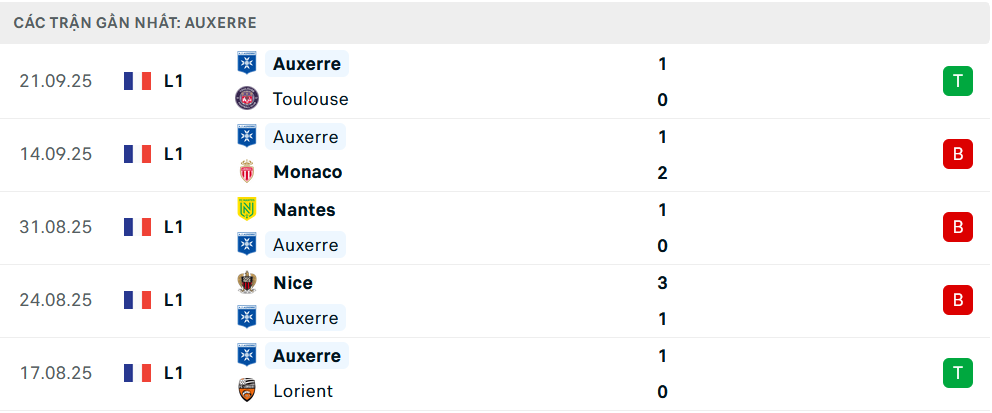Open the Monaco team link
This screenshot has width=992, height=413.
(x=307, y=172)
